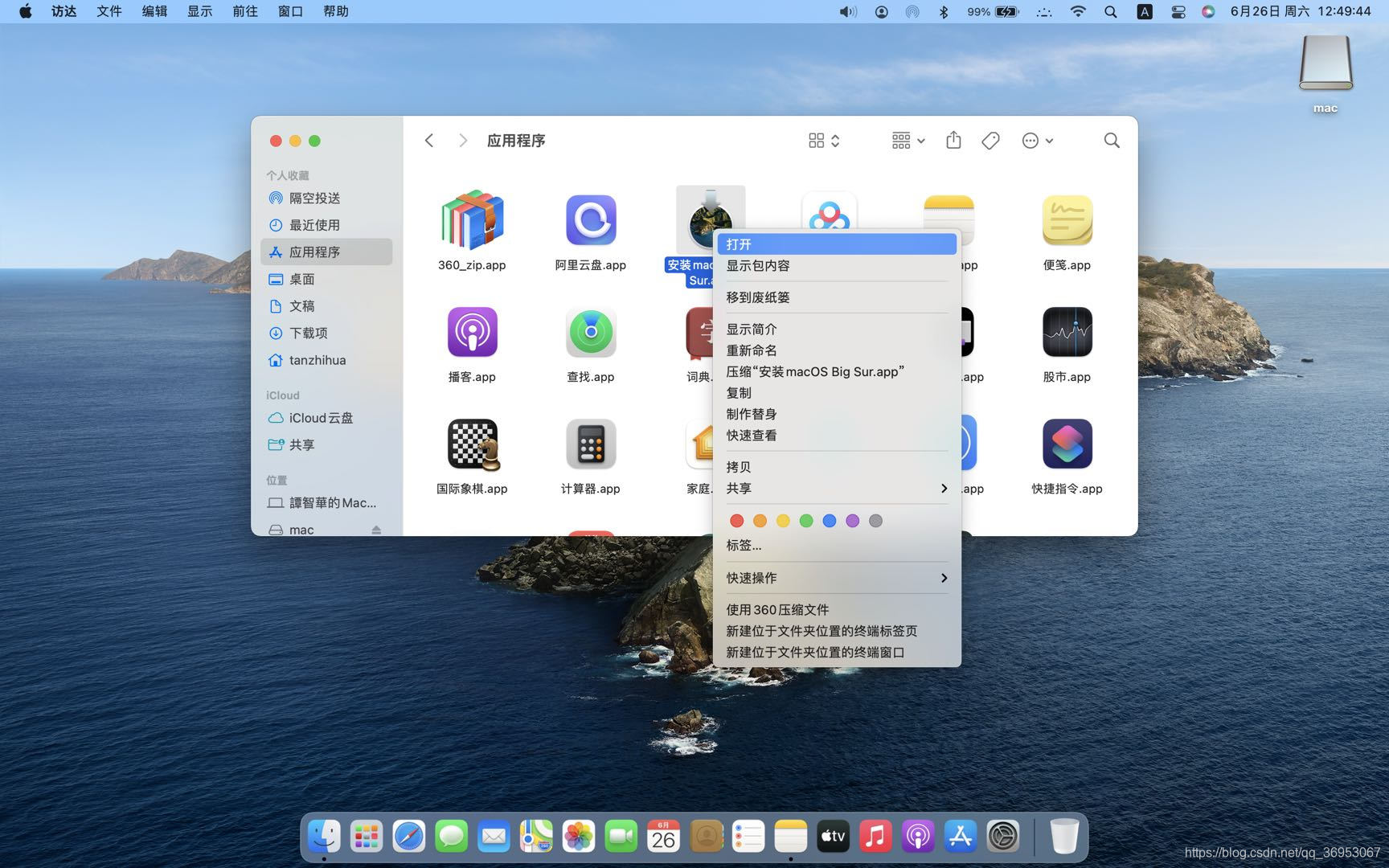The image size is (1389, 868).
Task: Select 下载项 in the sidebar
Action: [x=326, y=333]
